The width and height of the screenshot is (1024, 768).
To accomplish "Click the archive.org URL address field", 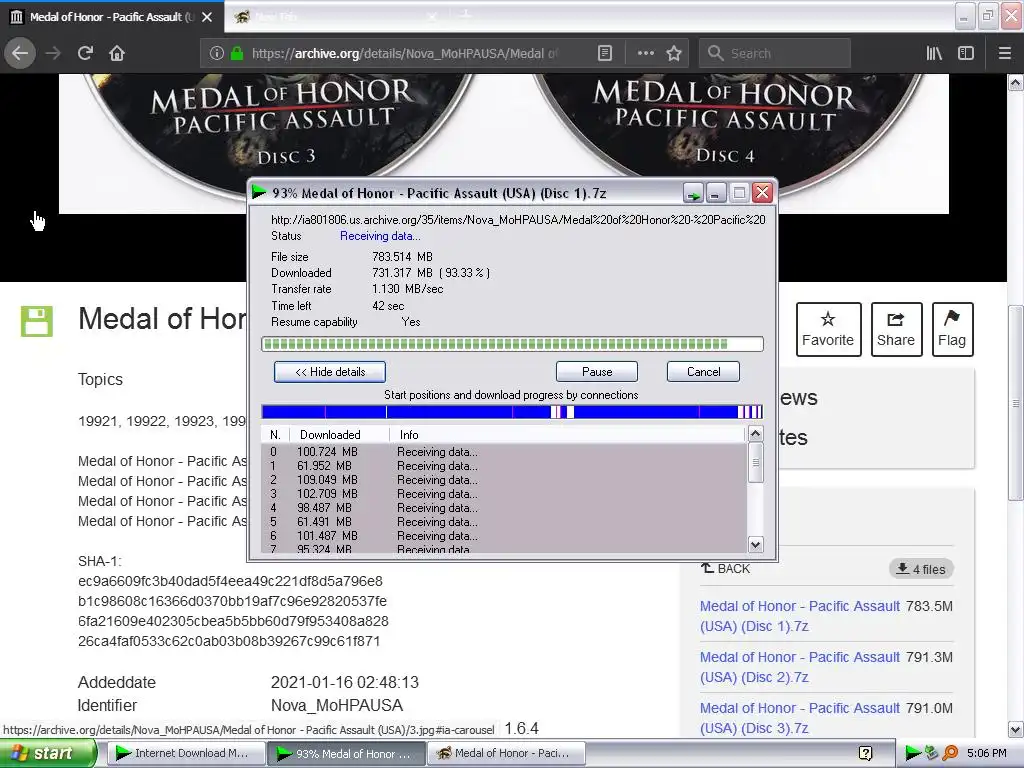I will [405, 54].
